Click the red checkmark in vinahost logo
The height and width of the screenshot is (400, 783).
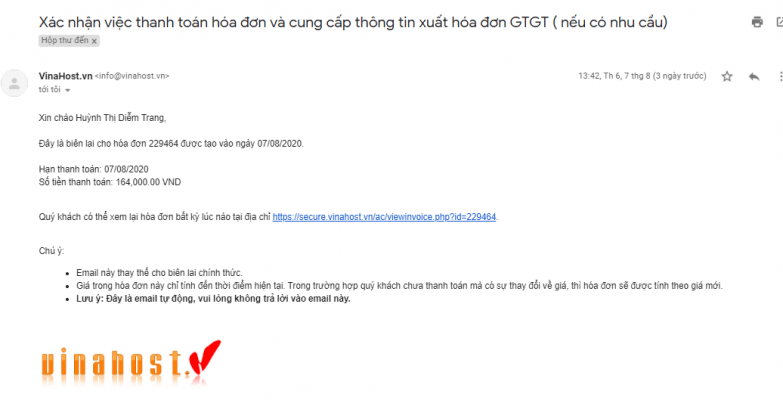point(204,358)
